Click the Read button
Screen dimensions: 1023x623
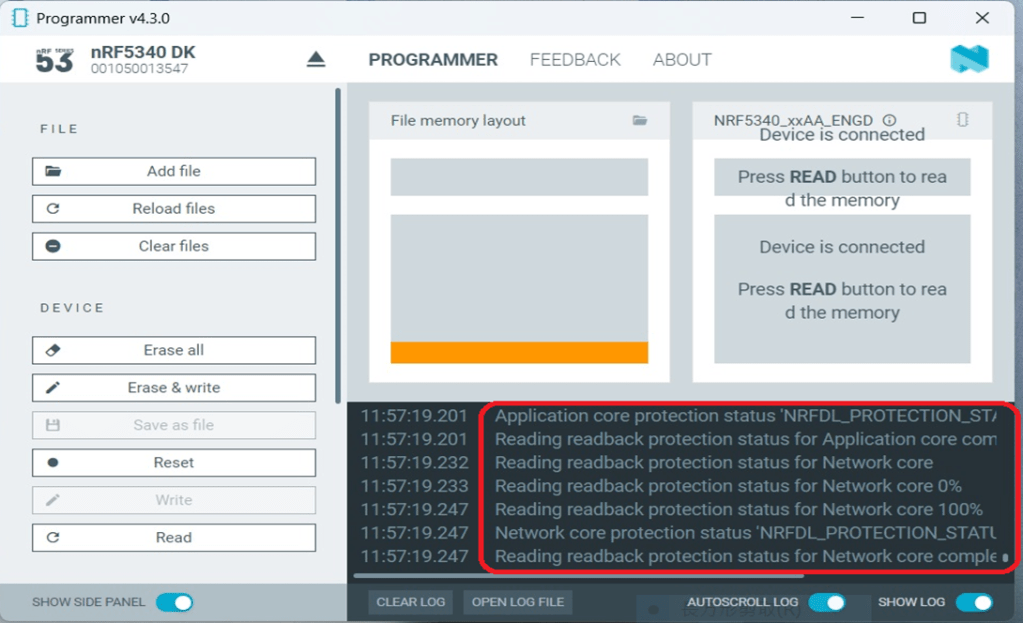174,538
